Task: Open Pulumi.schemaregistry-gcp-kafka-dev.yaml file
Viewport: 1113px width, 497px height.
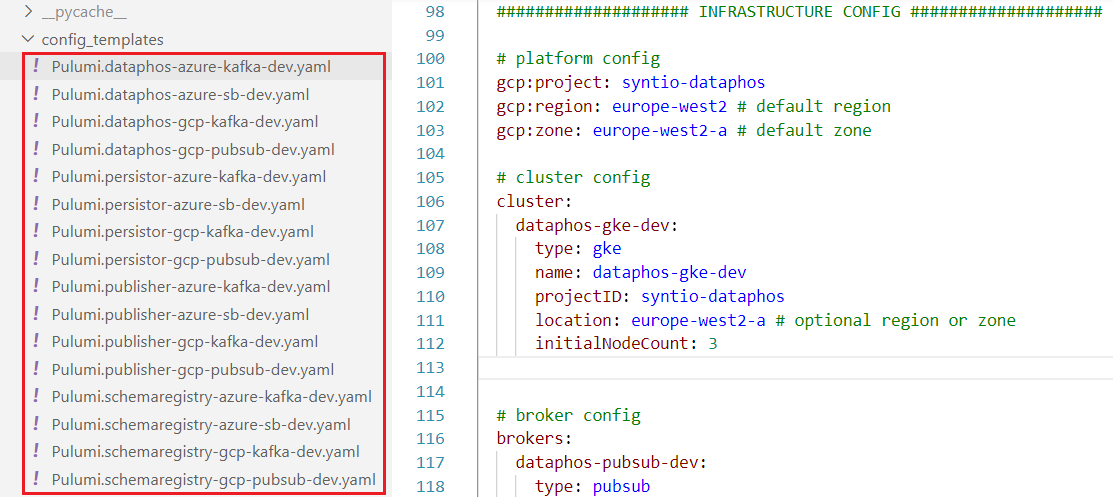Action: 205,452
